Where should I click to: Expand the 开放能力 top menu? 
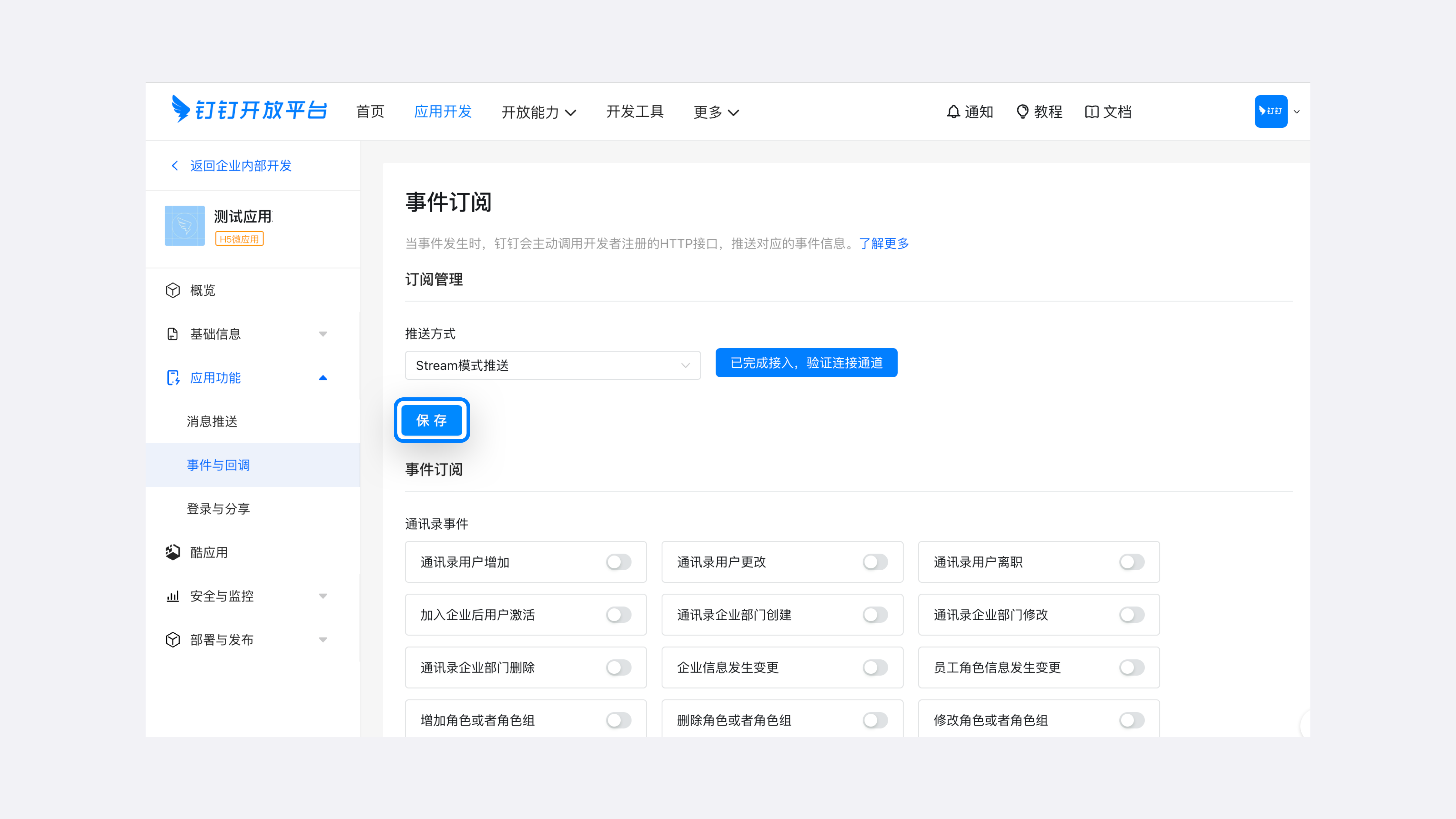click(x=538, y=112)
